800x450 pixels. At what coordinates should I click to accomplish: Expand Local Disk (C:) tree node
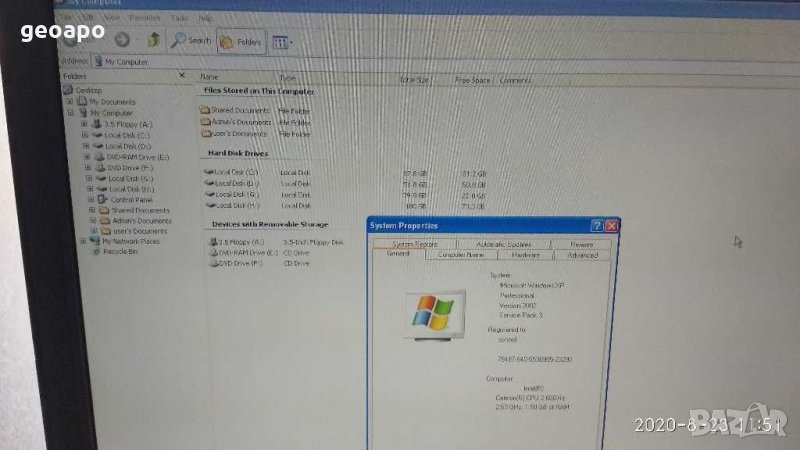pyautogui.click(x=85, y=135)
